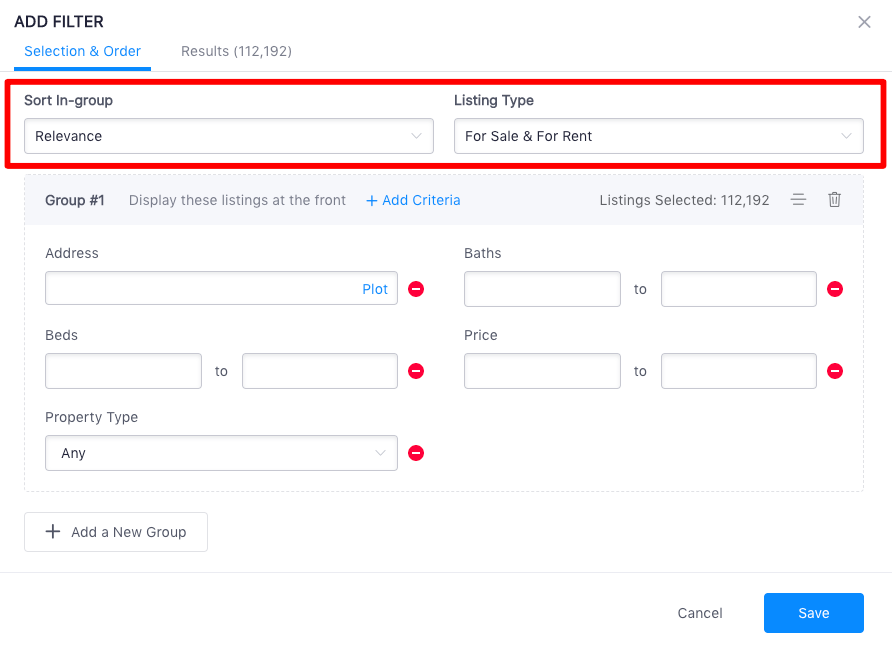This screenshot has width=892, height=648.
Task: Open the Listing Type dropdown
Action: click(x=658, y=136)
